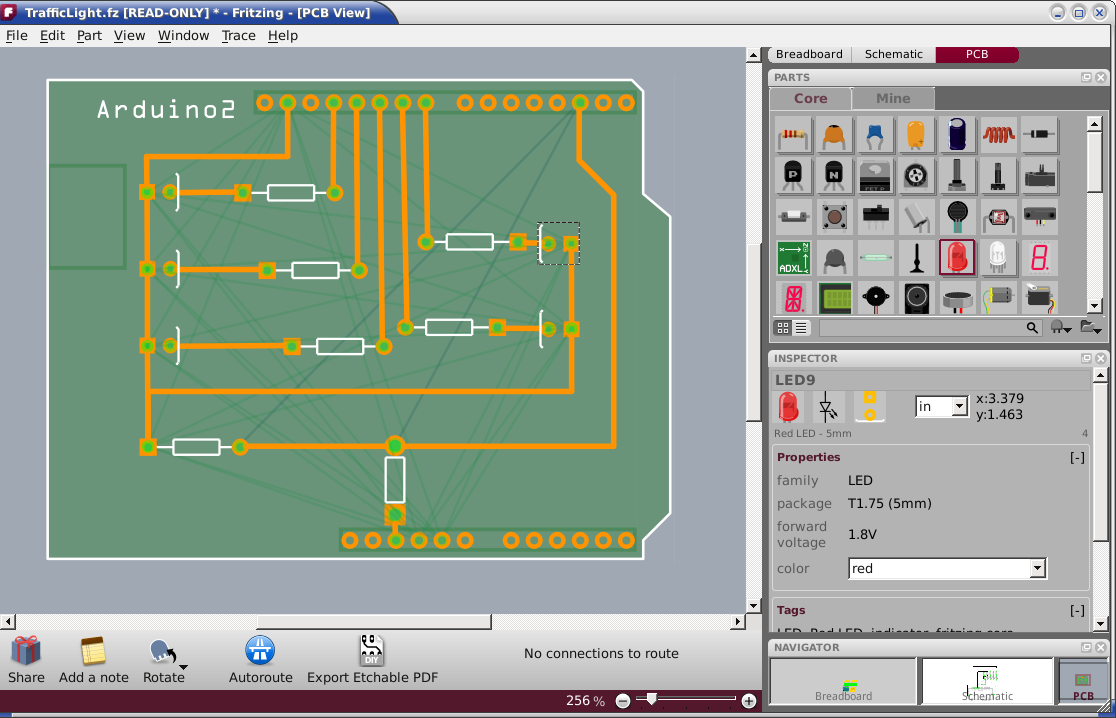Pick the green LCD screen part
This screenshot has width=1116, height=718.
(834, 298)
